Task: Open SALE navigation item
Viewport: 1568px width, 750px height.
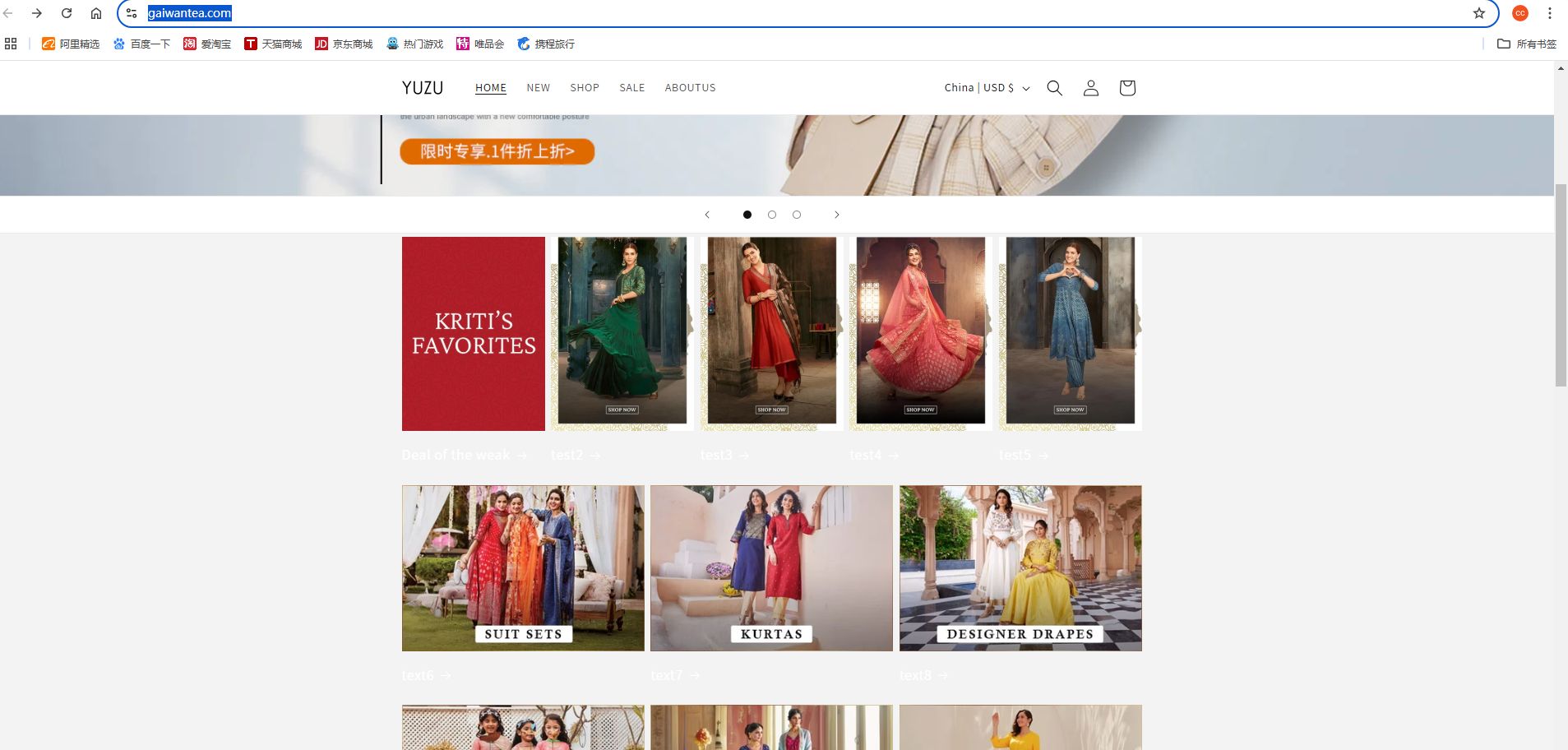Action: [632, 88]
